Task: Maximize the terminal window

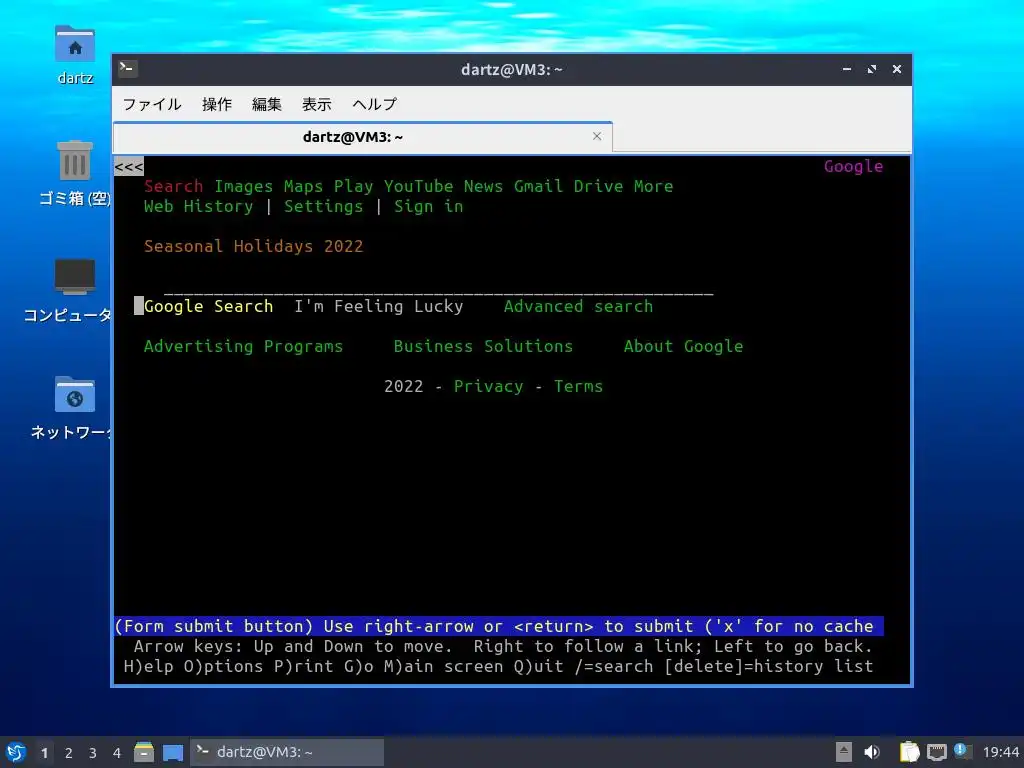Action: click(x=872, y=69)
